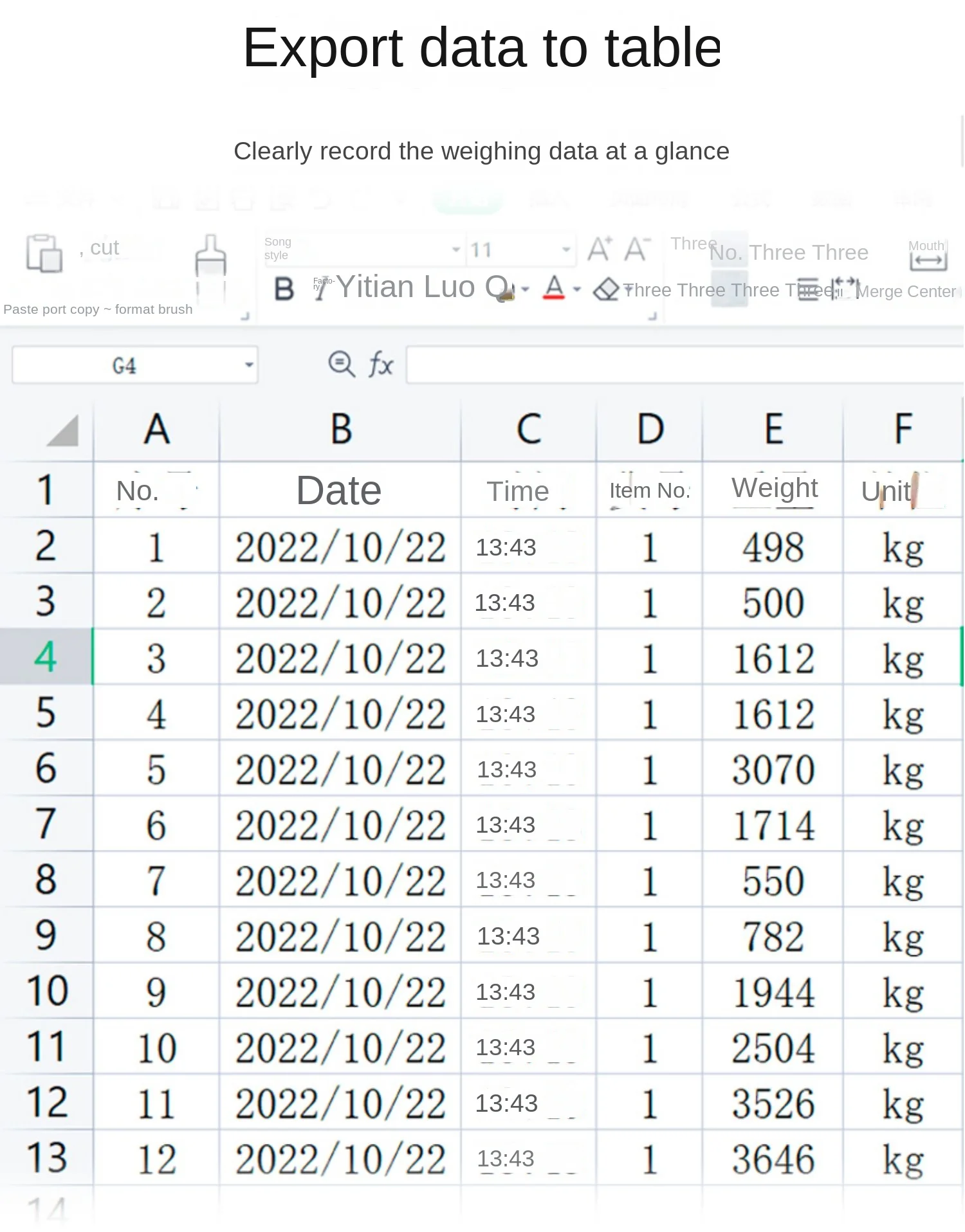Image resolution: width=965 pixels, height=1232 pixels.
Task: Click the "No." header cell
Action: pyautogui.click(x=157, y=490)
